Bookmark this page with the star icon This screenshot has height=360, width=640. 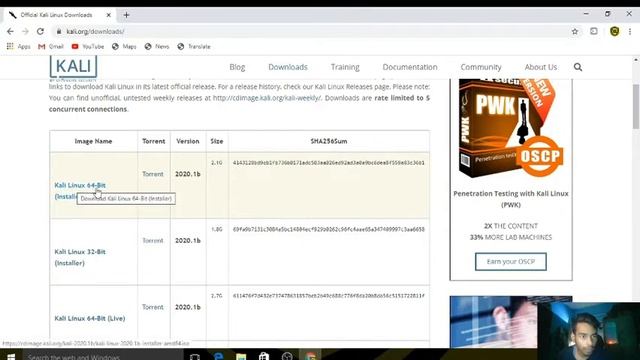(575, 31)
